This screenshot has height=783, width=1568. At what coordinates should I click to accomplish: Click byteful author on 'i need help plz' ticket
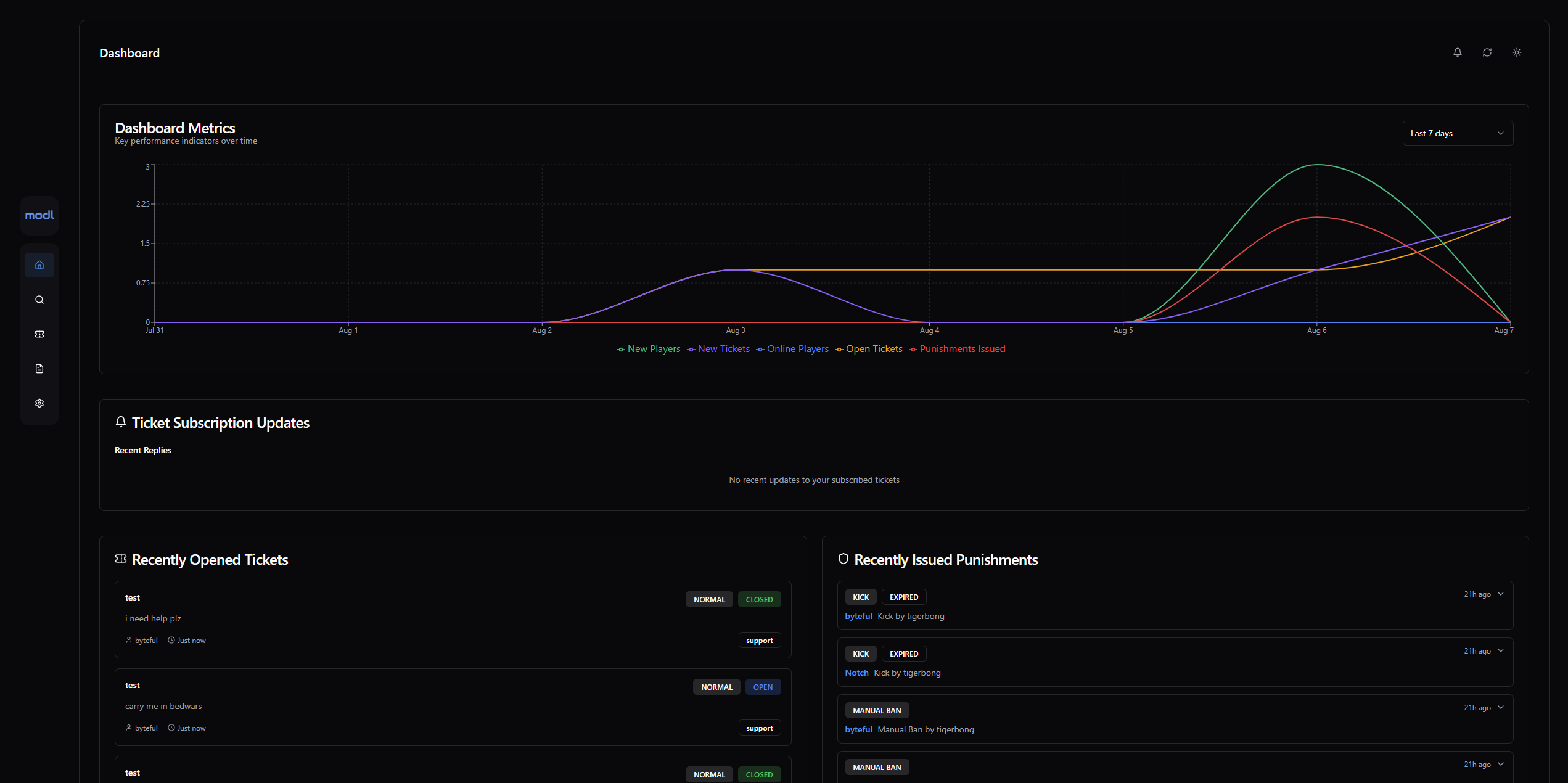[146, 641]
